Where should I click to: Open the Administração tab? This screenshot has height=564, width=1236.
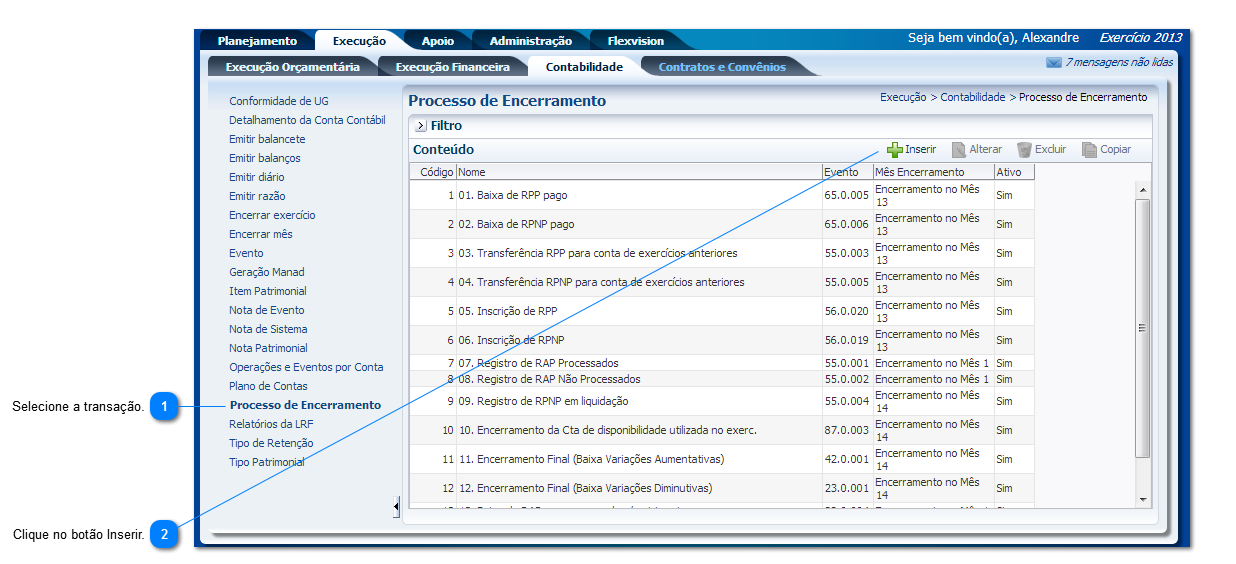pos(530,41)
